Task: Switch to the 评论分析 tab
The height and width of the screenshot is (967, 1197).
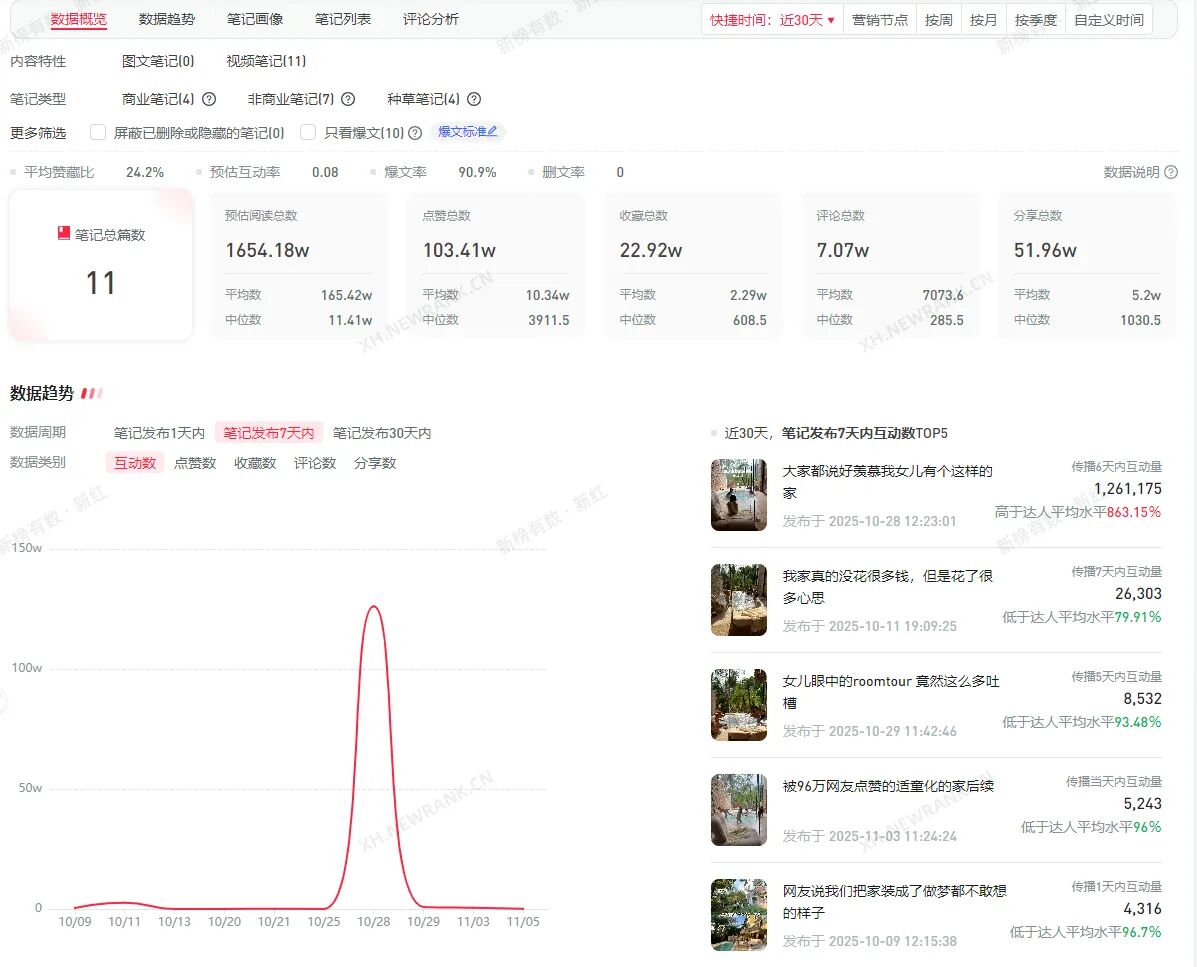Action: pyautogui.click(x=431, y=19)
